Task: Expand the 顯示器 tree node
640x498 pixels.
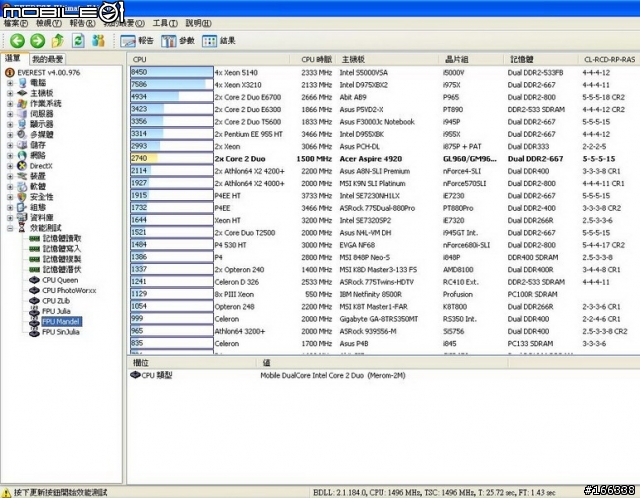Action: pyautogui.click(x=10, y=124)
